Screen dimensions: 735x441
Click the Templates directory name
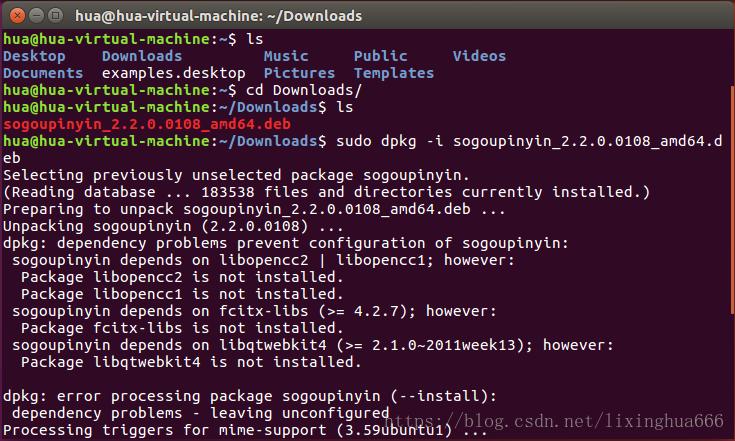[394, 73]
